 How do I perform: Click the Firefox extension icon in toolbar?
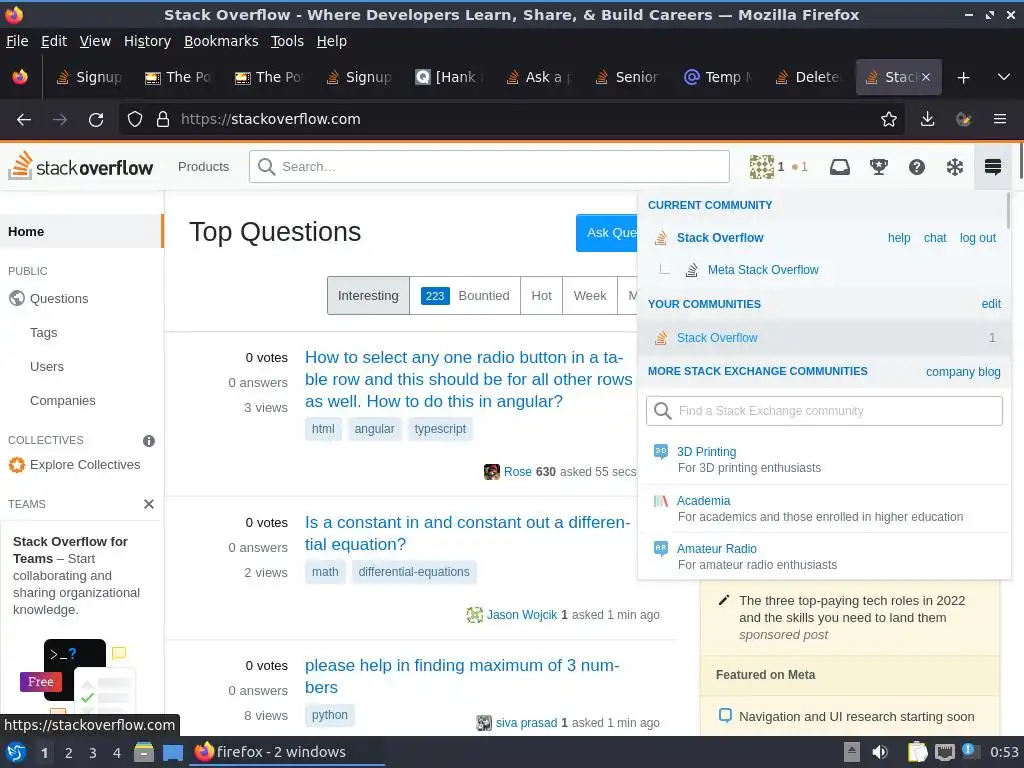point(963,119)
